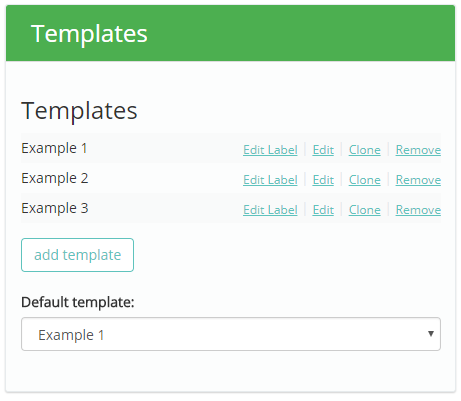Click the add template button

tap(77, 255)
